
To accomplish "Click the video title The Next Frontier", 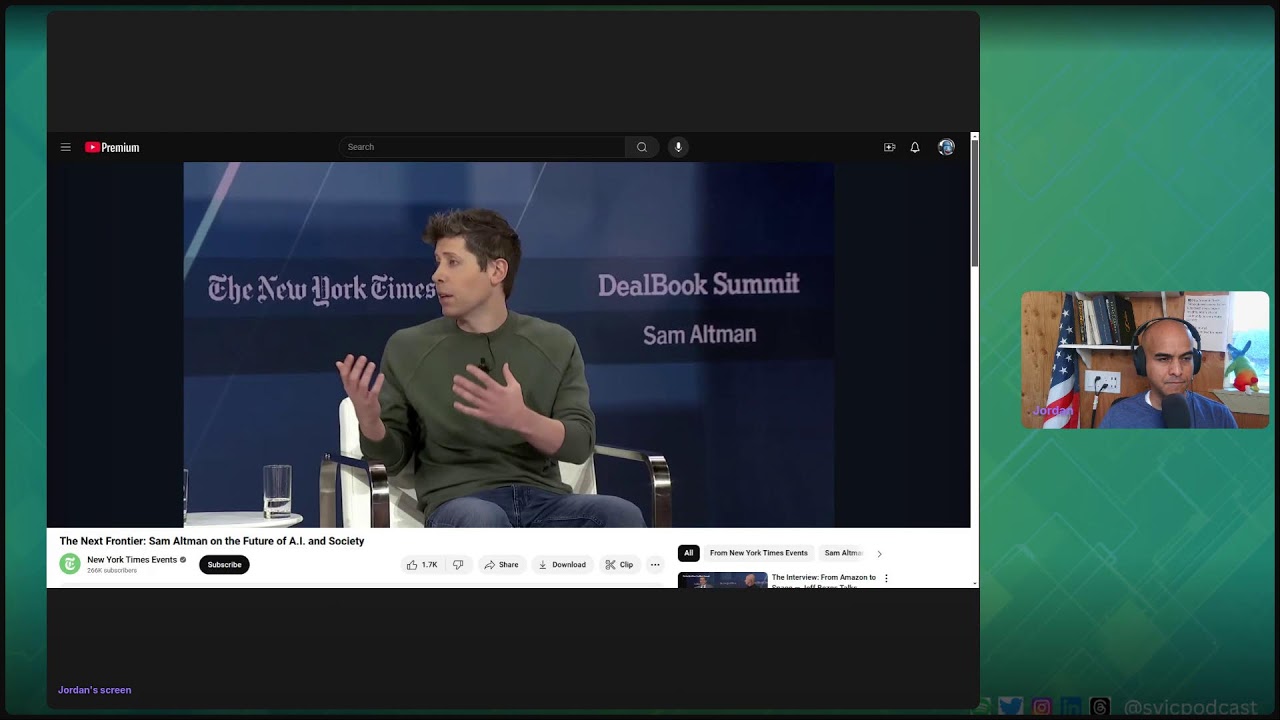I will click(212, 541).
